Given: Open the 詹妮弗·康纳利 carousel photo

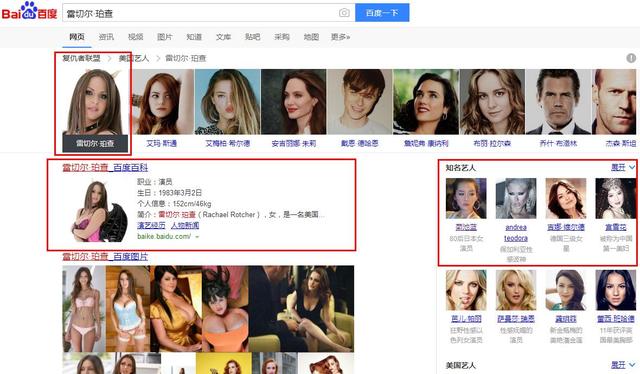Looking at the screenshot, I should pos(426,101).
